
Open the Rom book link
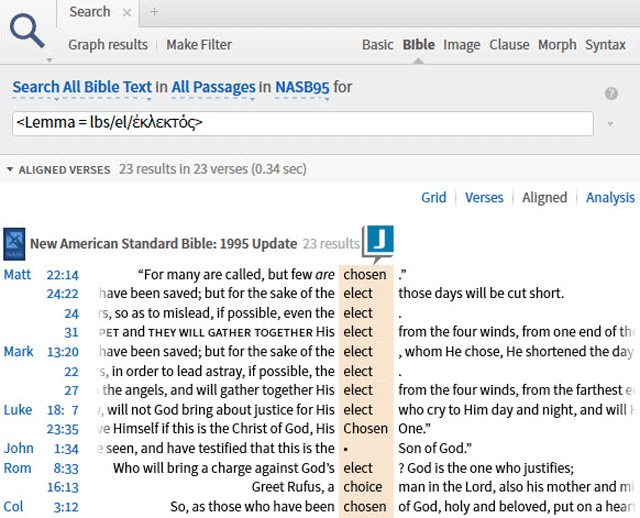18,468
